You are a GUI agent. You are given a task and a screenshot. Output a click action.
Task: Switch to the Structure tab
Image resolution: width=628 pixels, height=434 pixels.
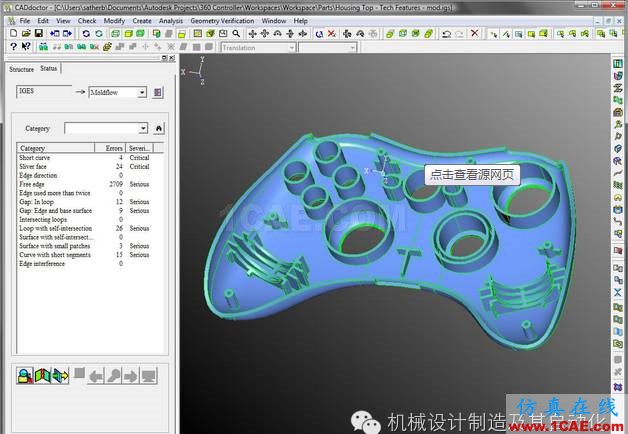[22, 69]
